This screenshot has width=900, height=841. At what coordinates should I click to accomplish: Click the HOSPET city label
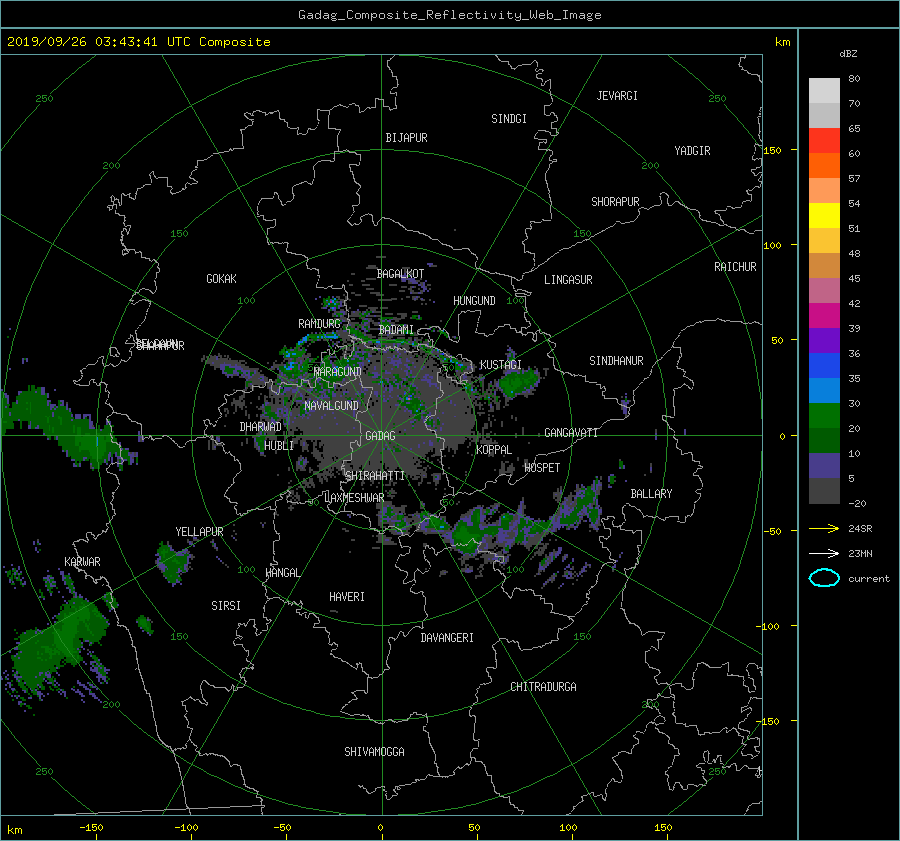542,468
